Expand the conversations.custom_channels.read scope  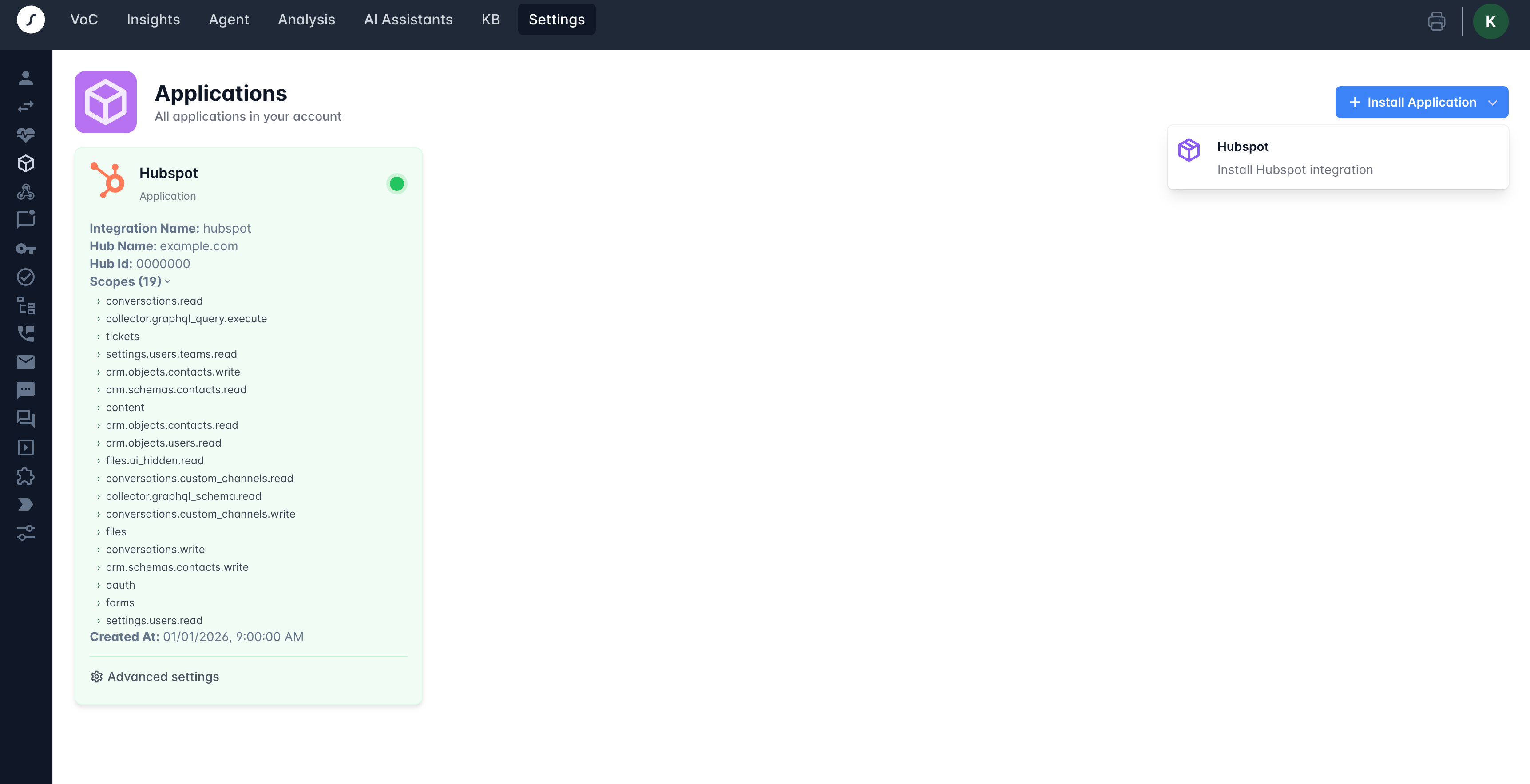(195, 479)
